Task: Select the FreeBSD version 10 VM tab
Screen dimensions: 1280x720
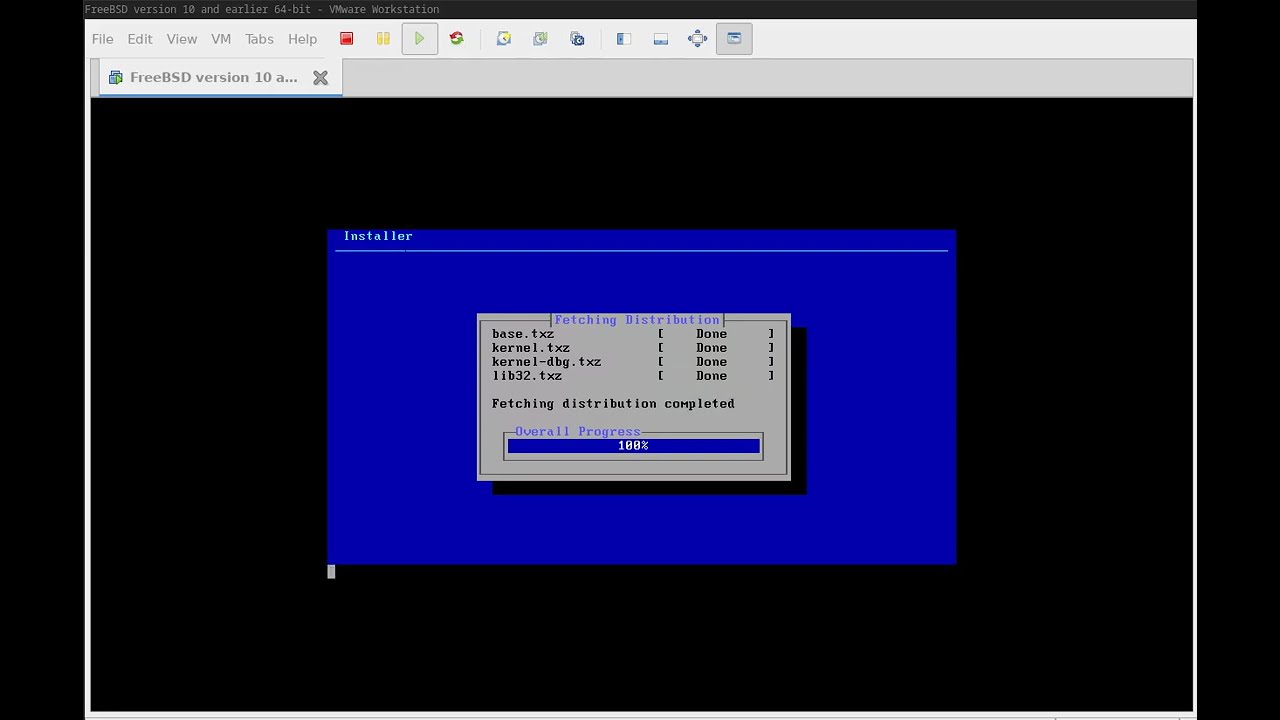Action: [x=220, y=77]
